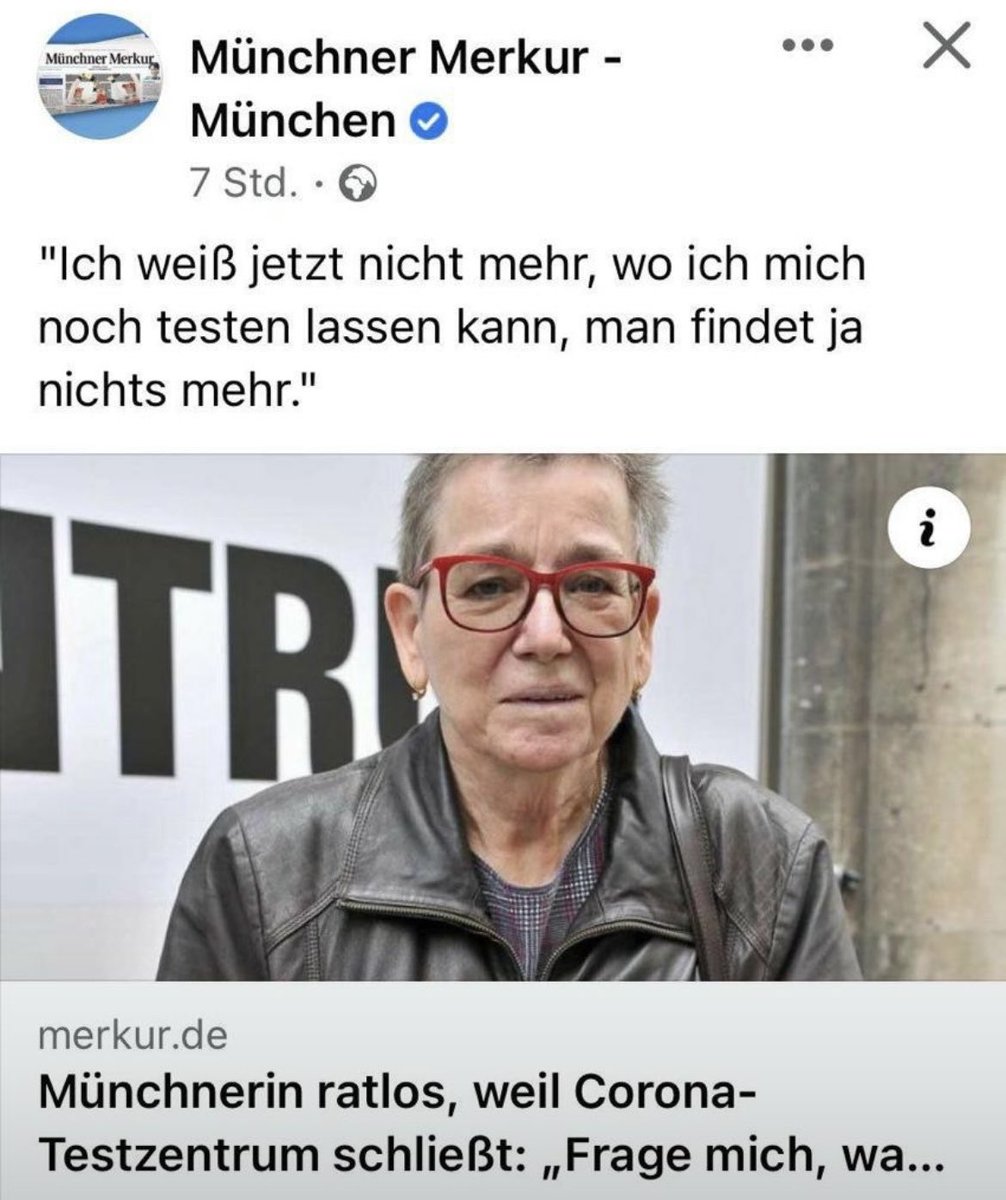Open the "Münchner Merkur -" page name
The image size is (1006, 1200).
(x=406, y=62)
